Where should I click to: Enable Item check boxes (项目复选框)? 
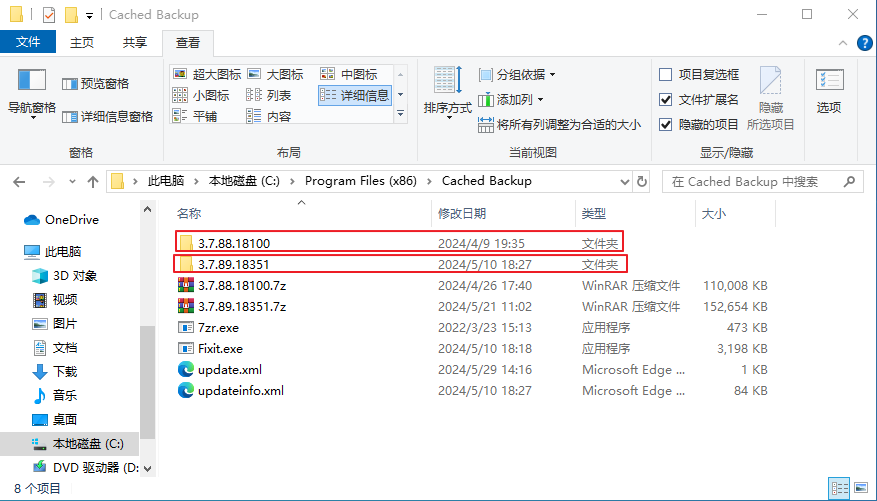pyautogui.click(x=699, y=74)
